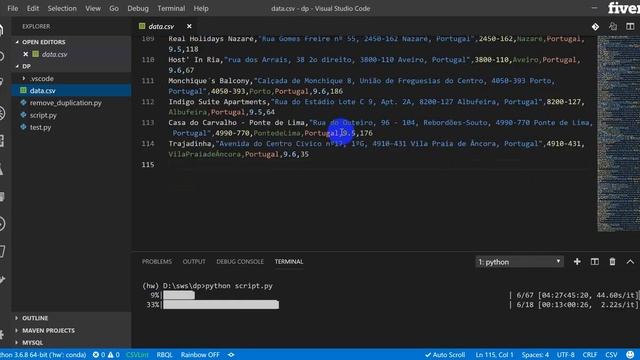This screenshot has height=360, width=640.
Task: Open the Go menu
Action: (114, 8)
